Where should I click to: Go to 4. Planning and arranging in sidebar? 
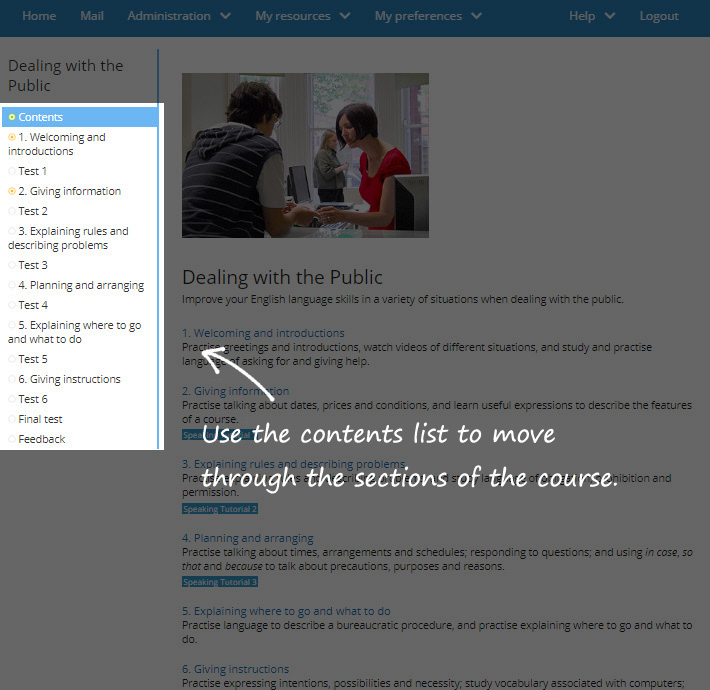coord(80,285)
